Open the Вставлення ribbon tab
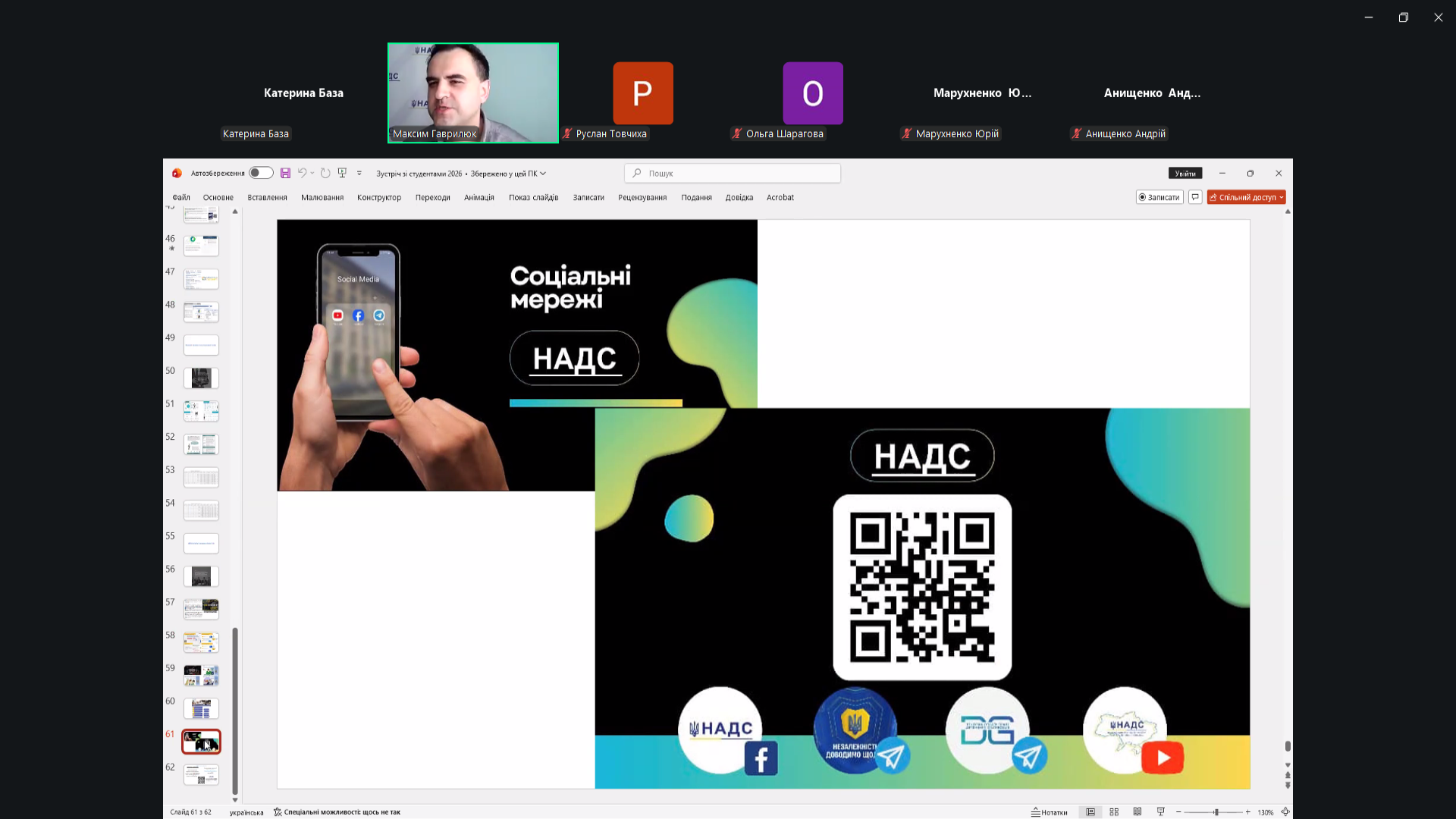Image resolution: width=1456 pixels, height=819 pixels. click(x=267, y=197)
